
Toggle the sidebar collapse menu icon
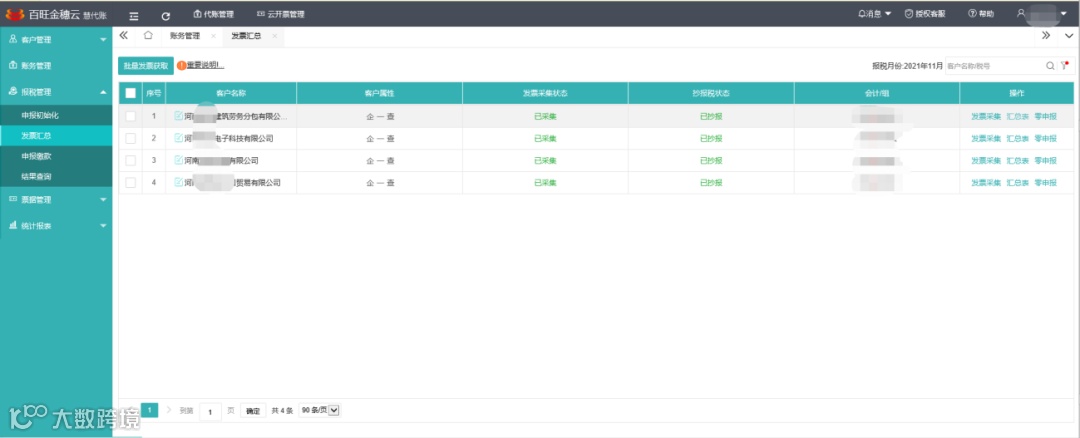134,15
